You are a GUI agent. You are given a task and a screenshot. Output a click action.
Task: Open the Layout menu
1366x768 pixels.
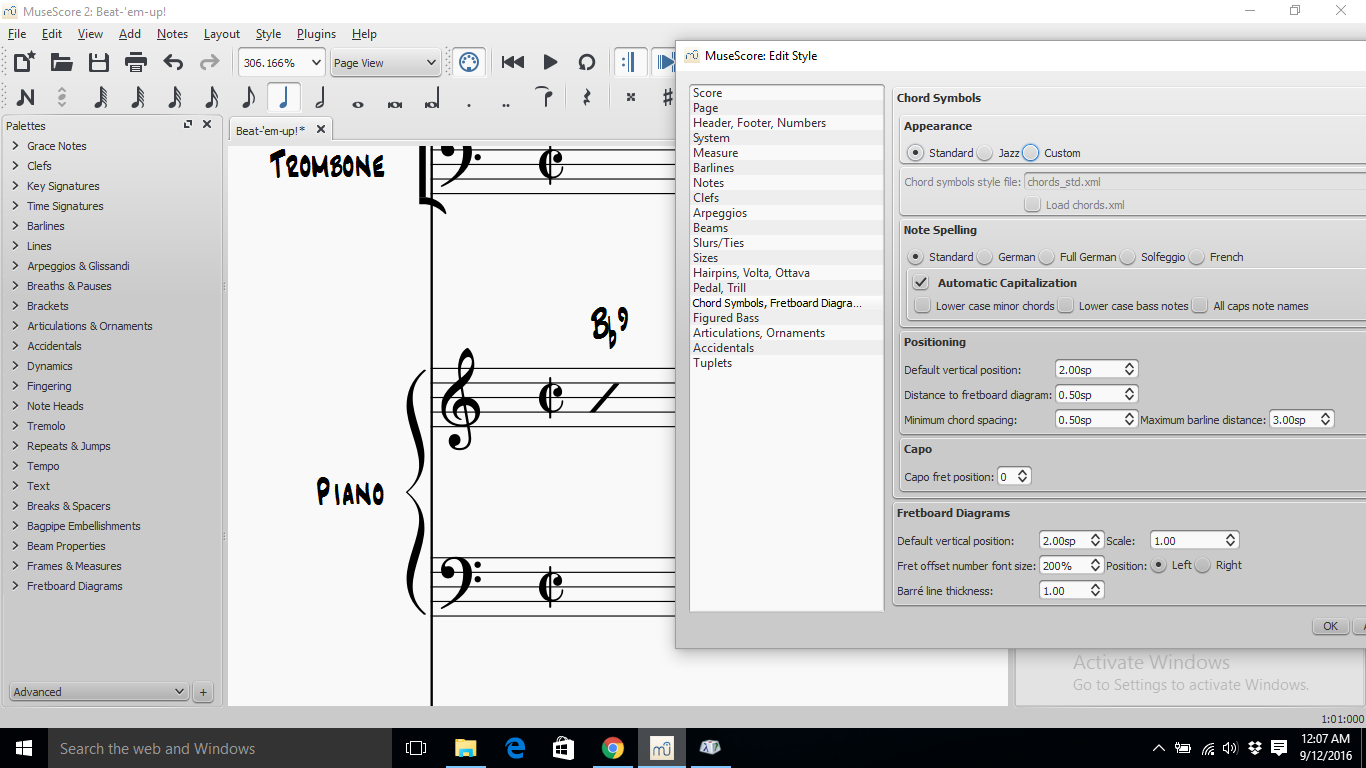coord(222,34)
